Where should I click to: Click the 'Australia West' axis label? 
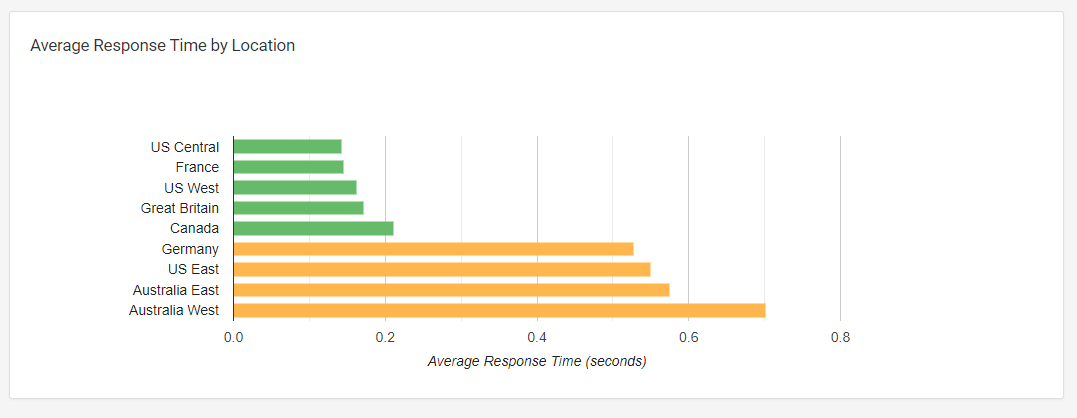pyautogui.click(x=174, y=310)
